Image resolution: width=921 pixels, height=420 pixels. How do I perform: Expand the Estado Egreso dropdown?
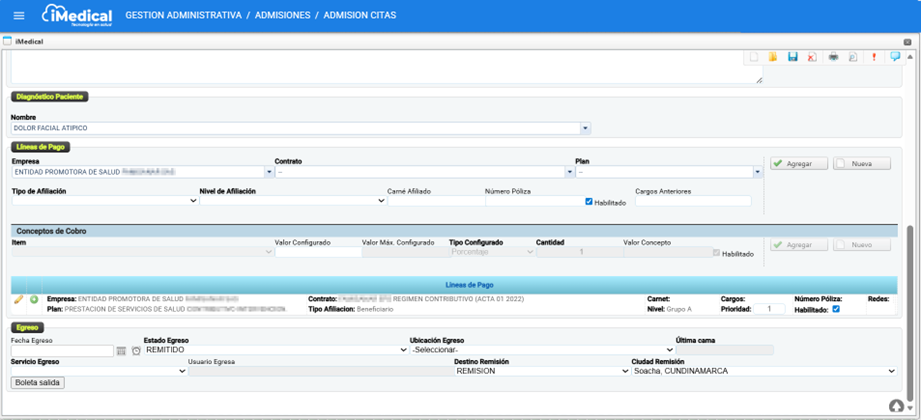(x=403, y=351)
